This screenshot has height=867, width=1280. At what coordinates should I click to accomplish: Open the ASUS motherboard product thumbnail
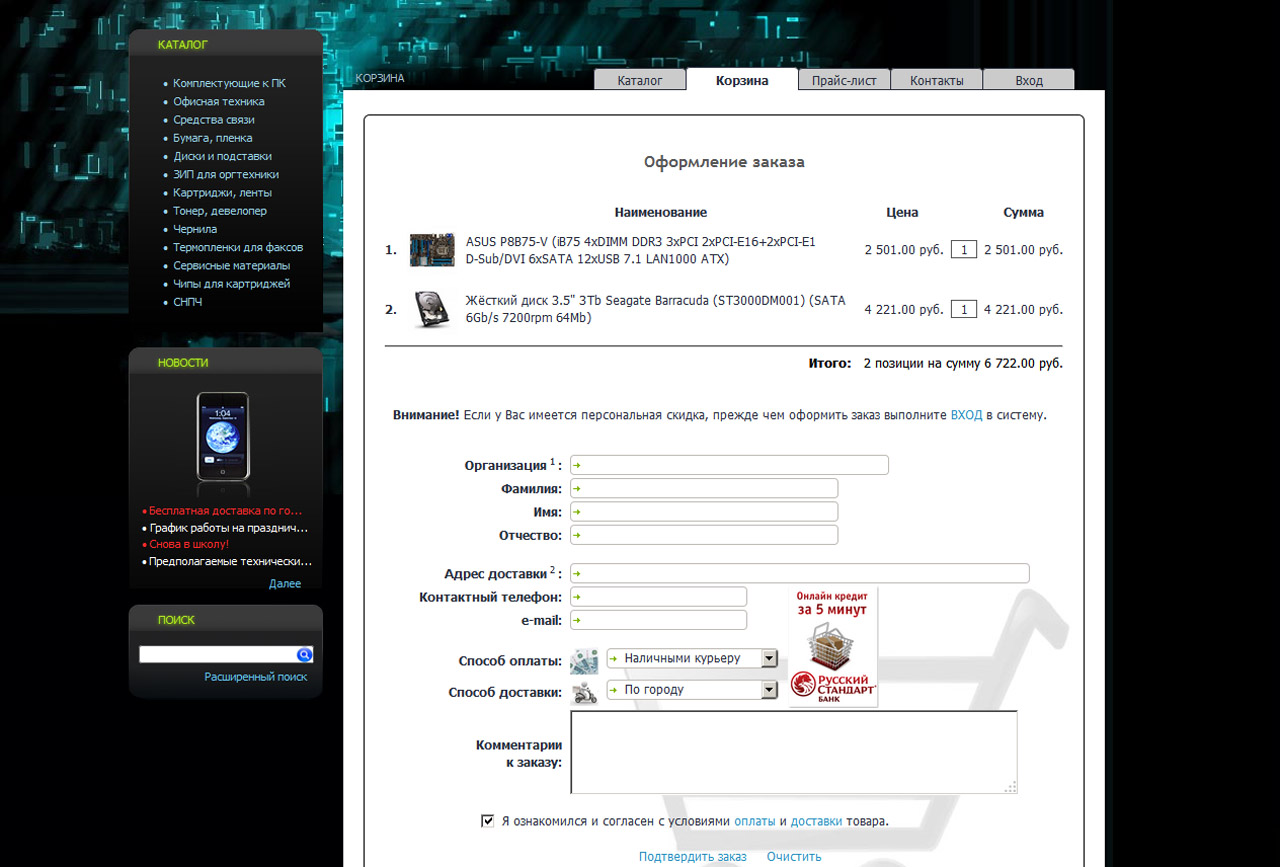pos(432,250)
